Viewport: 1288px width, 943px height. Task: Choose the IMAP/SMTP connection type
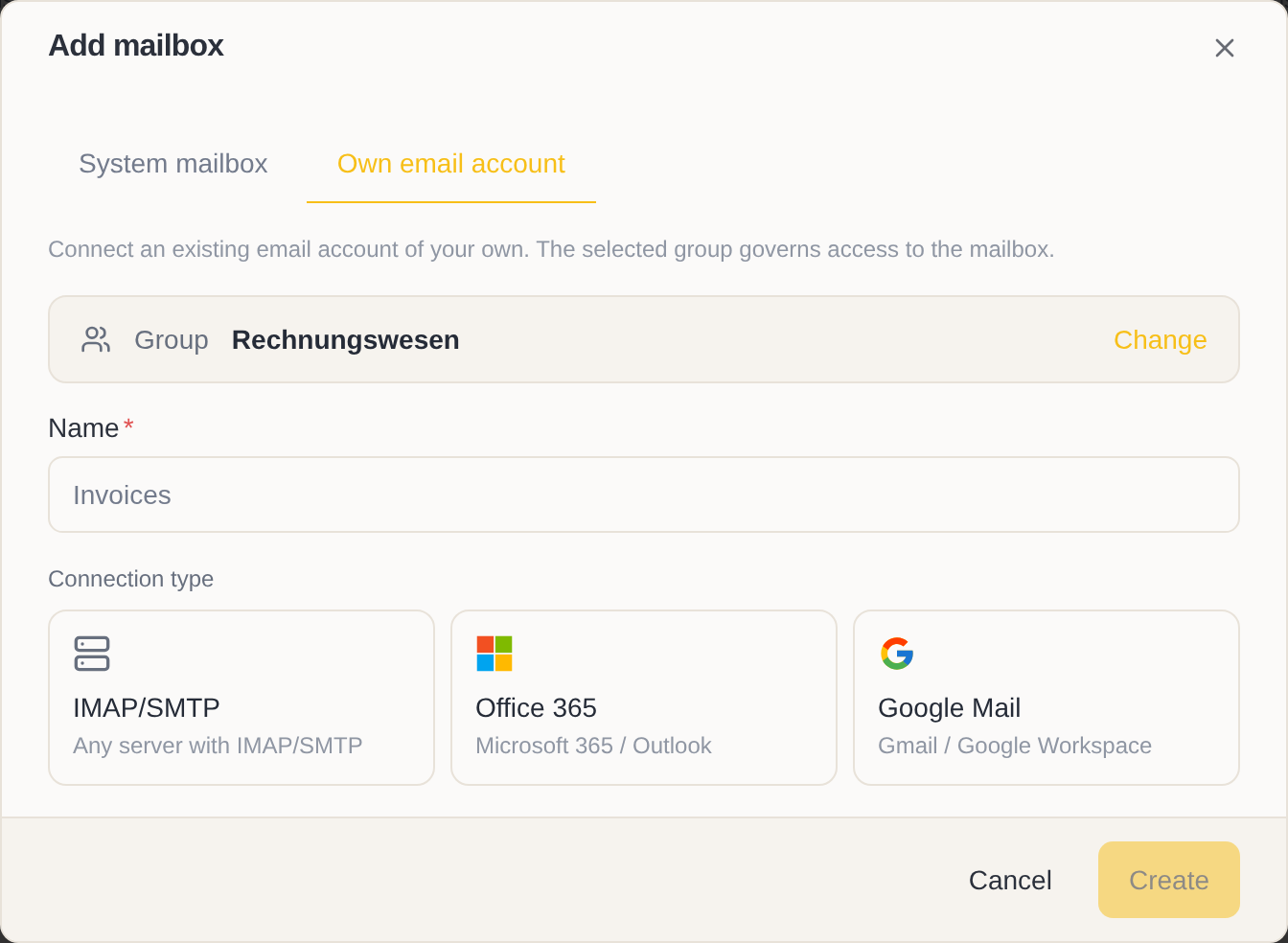point(241,698)
